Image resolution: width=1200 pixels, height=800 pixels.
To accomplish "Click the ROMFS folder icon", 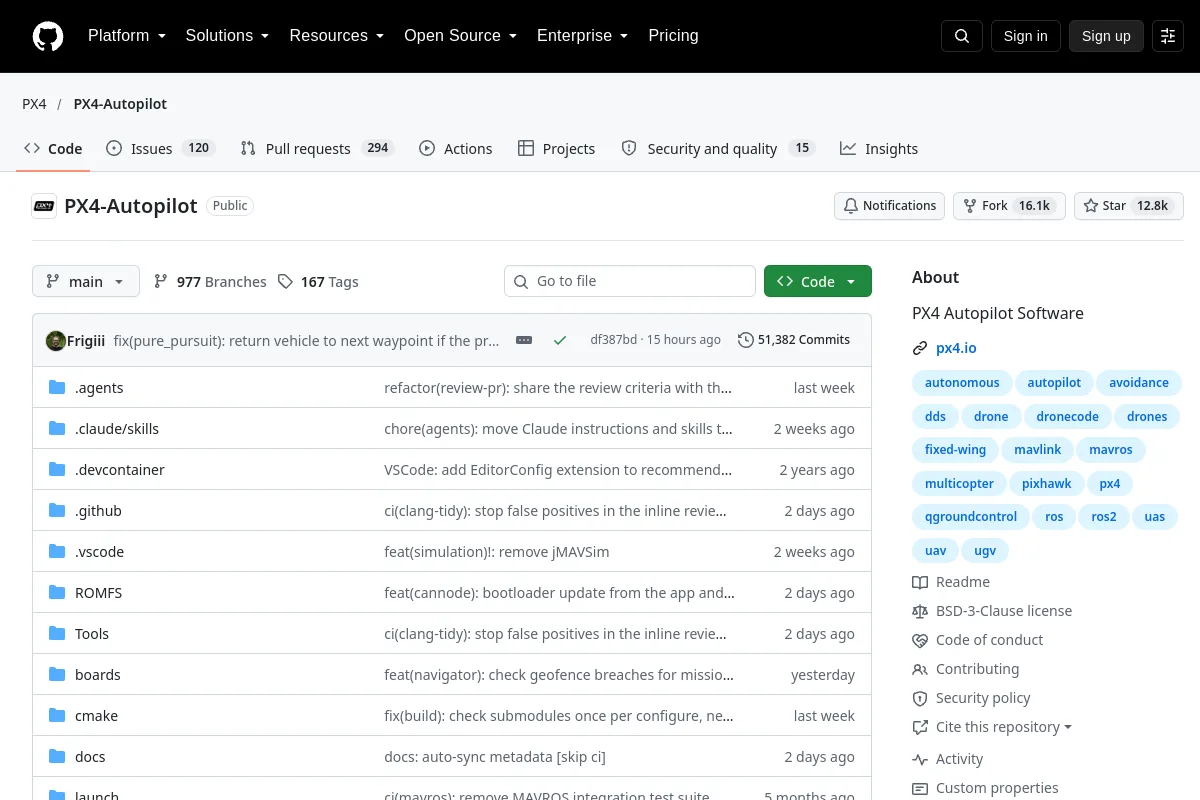I will tap(57, 593).
